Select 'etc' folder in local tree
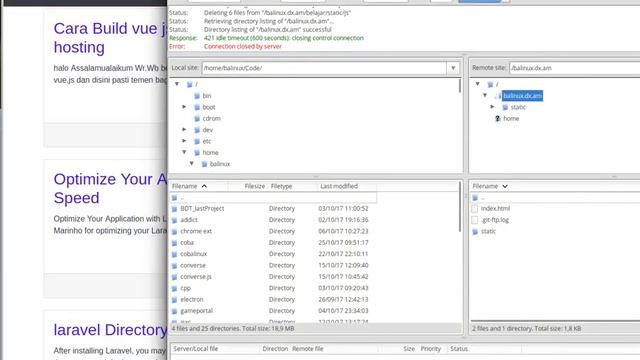The height and width of the screenshot is (360, 640). pyautogui.click(x=207, y=141)
